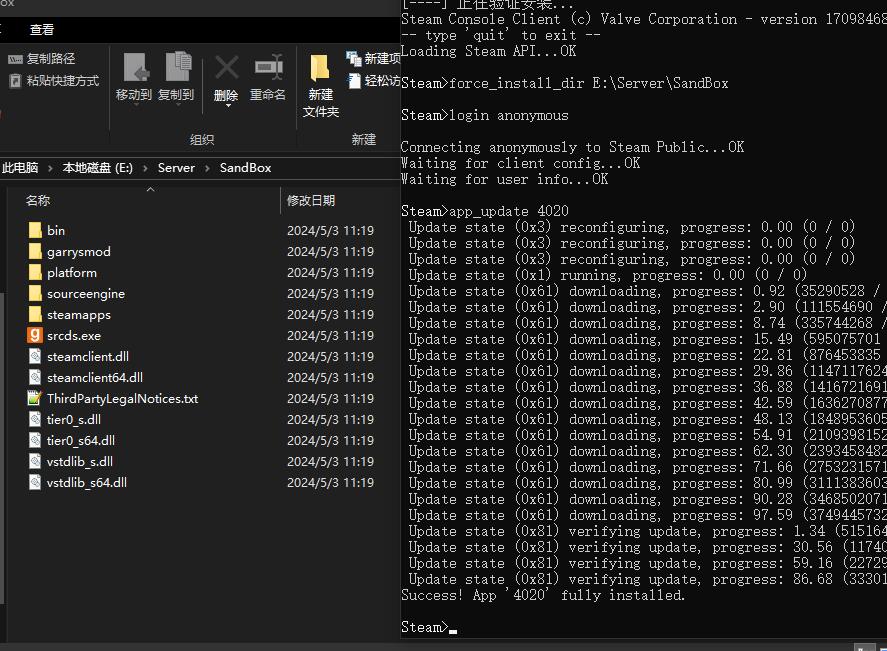The image size is (887, 651).
Task: Click the "progress: 97.59" downloading line
Action: pos(648,515)
